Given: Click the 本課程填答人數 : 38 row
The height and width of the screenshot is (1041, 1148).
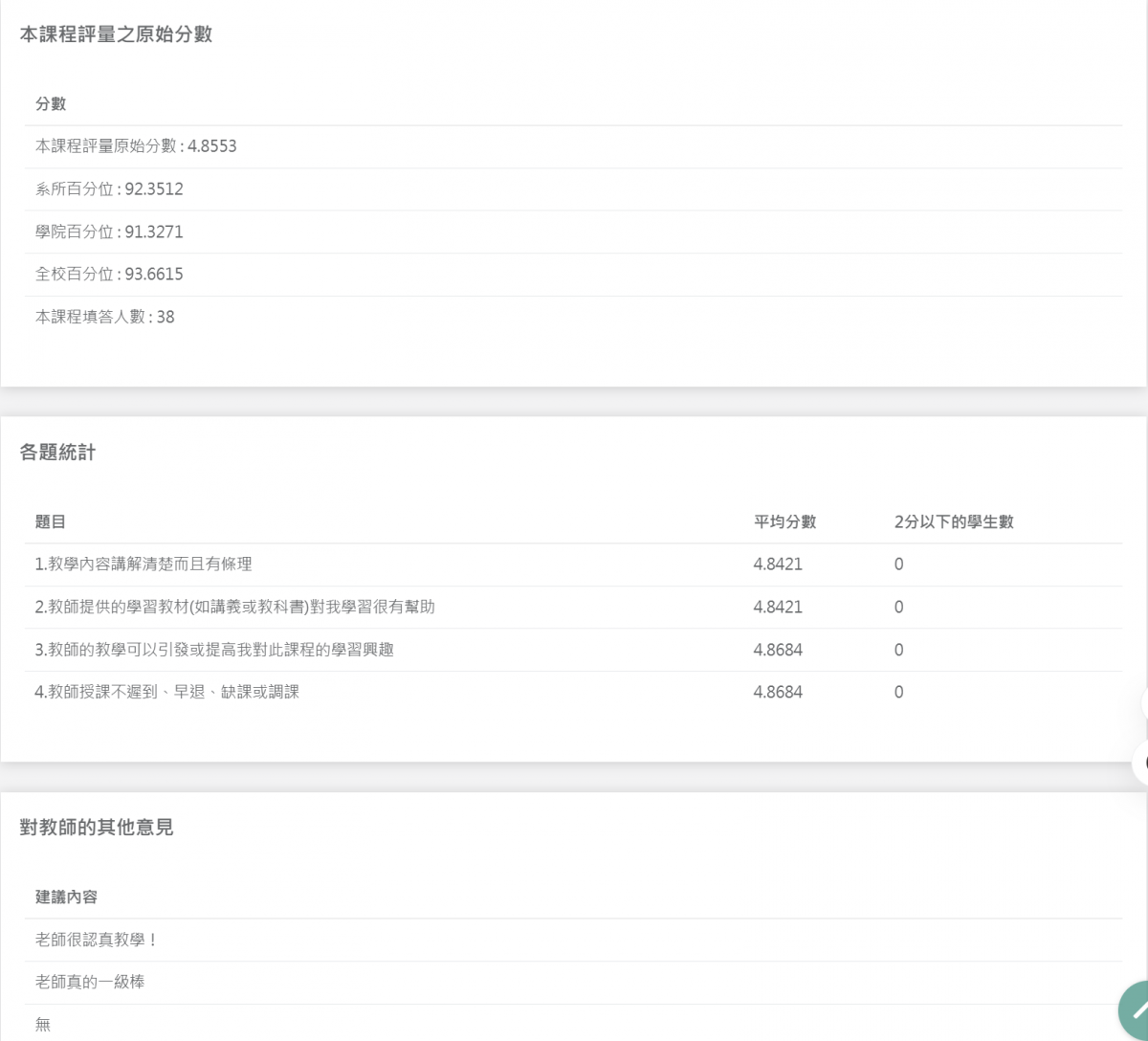Looking at the screenshot, I should pyautogui.click(x=574, y=317).
